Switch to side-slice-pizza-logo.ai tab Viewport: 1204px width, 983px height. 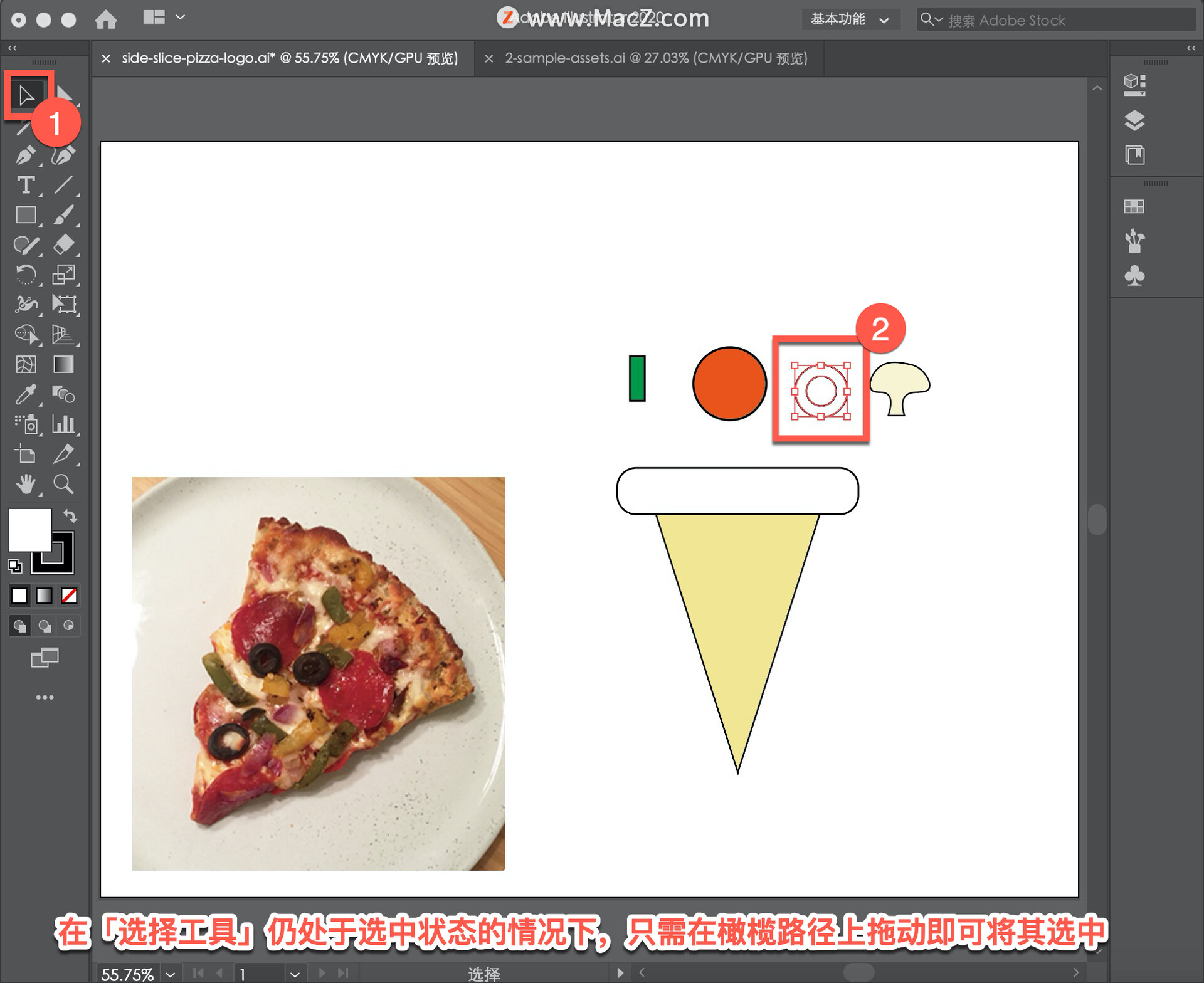coord(289,58)
